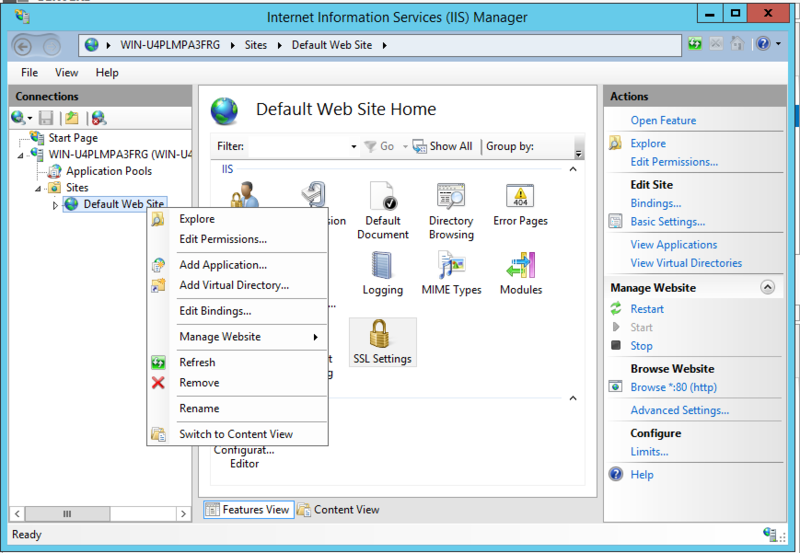Open the SSL Settings feature icon
Screen dimensions: 800x553
point(379,334)
